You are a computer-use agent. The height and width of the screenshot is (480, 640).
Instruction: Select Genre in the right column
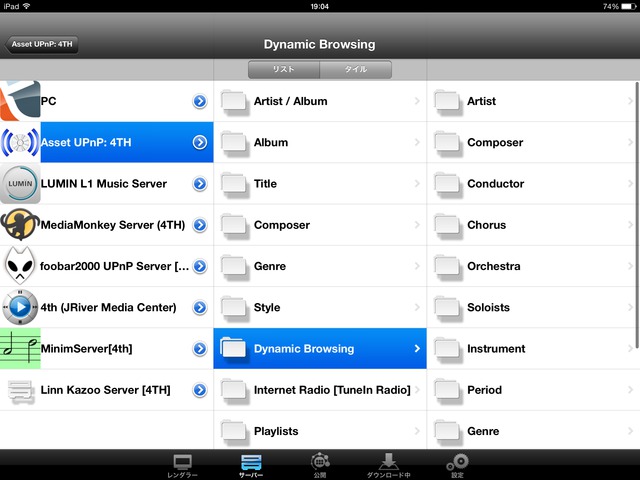483,431
